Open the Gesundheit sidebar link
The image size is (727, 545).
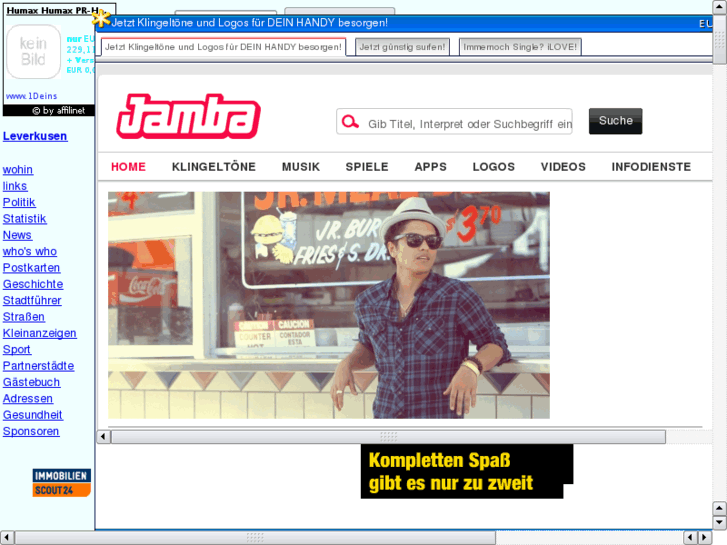coord(32,415)
